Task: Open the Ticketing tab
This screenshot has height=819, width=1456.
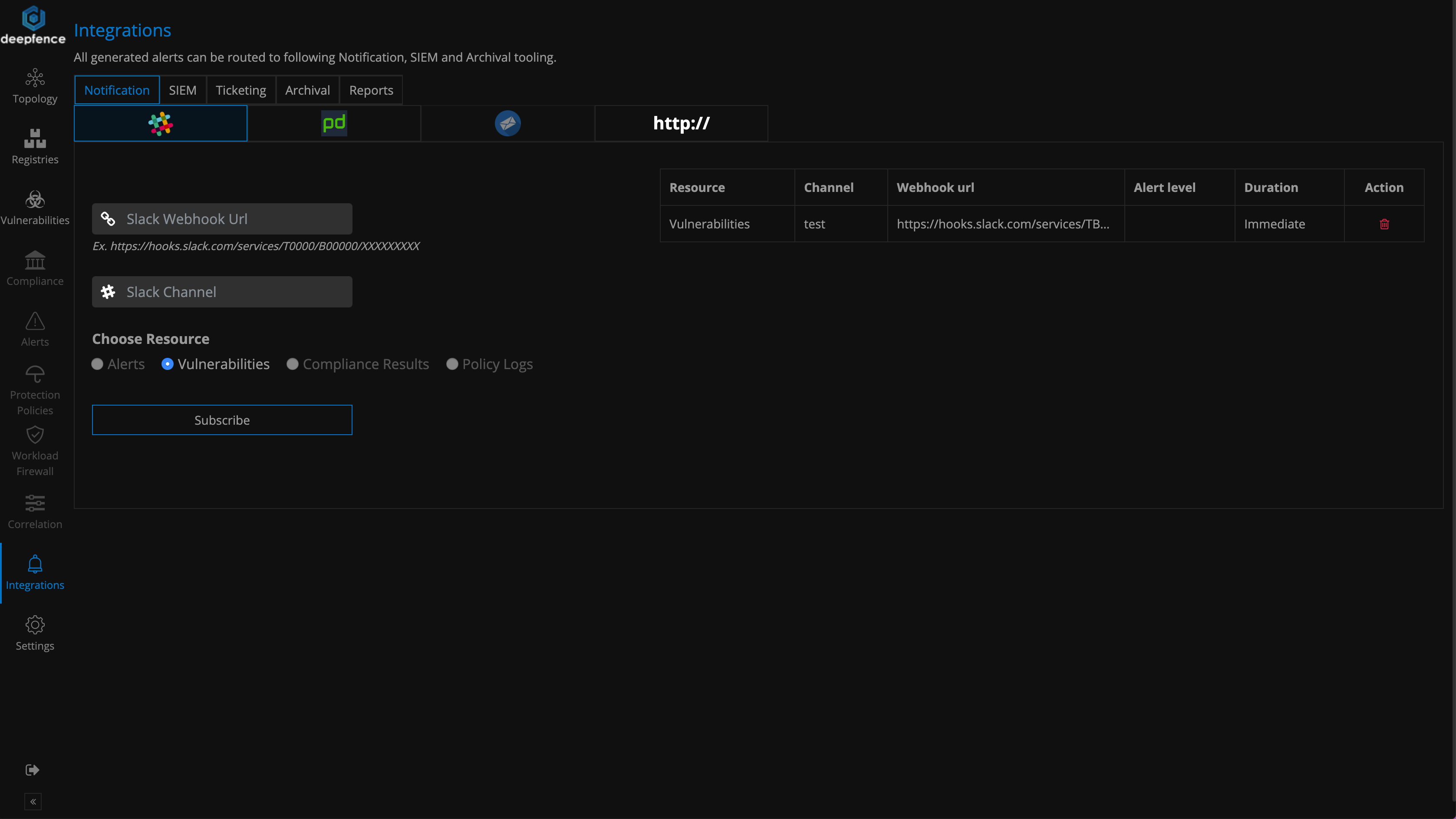Action: pos(241,90)
